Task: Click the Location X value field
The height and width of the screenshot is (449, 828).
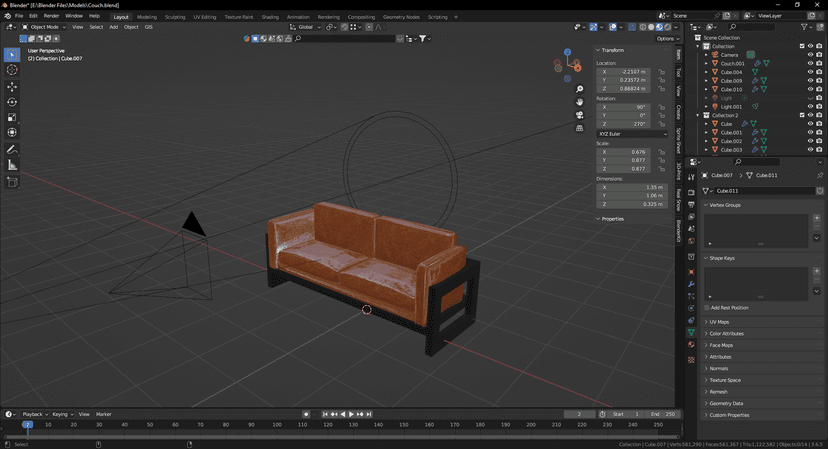Action: pos(624,72)
